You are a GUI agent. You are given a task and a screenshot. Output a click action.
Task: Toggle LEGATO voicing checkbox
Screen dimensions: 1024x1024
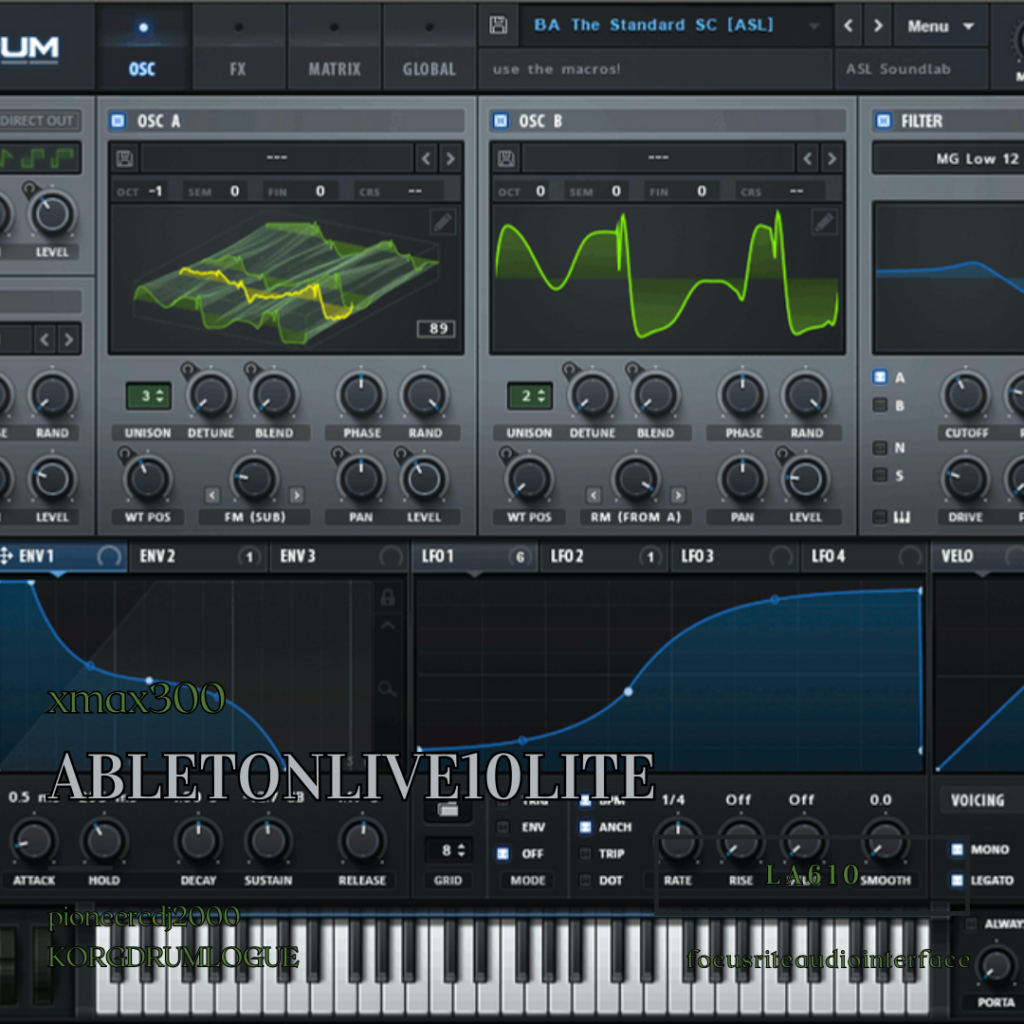pyautogui.click(x=957, y=880)
